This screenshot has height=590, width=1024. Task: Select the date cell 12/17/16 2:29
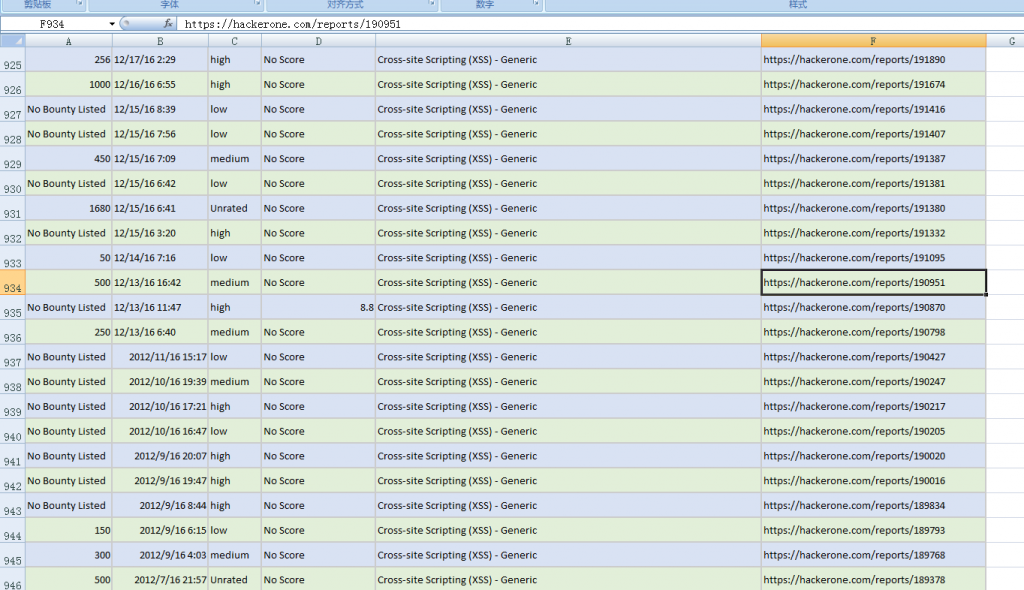160,59
